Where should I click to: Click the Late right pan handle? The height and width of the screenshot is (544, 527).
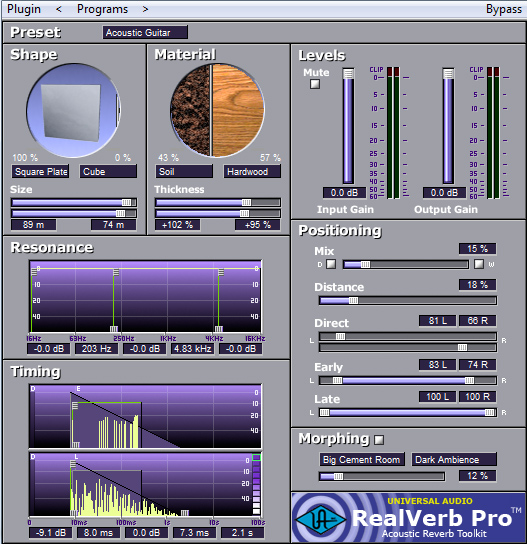pyautogui.click(x=490, y=412)
